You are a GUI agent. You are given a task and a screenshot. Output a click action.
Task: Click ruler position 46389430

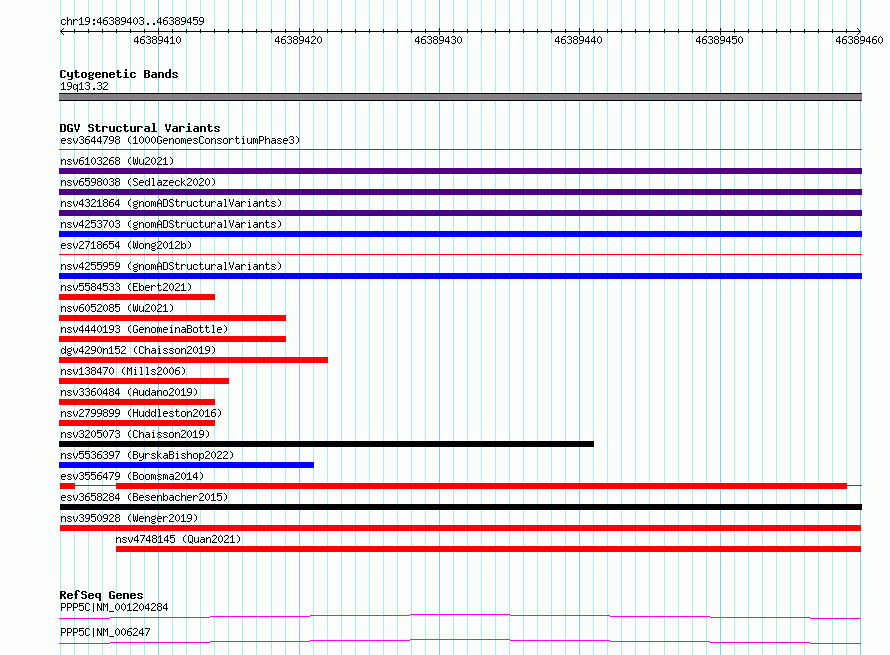click(x=438, y=40)
